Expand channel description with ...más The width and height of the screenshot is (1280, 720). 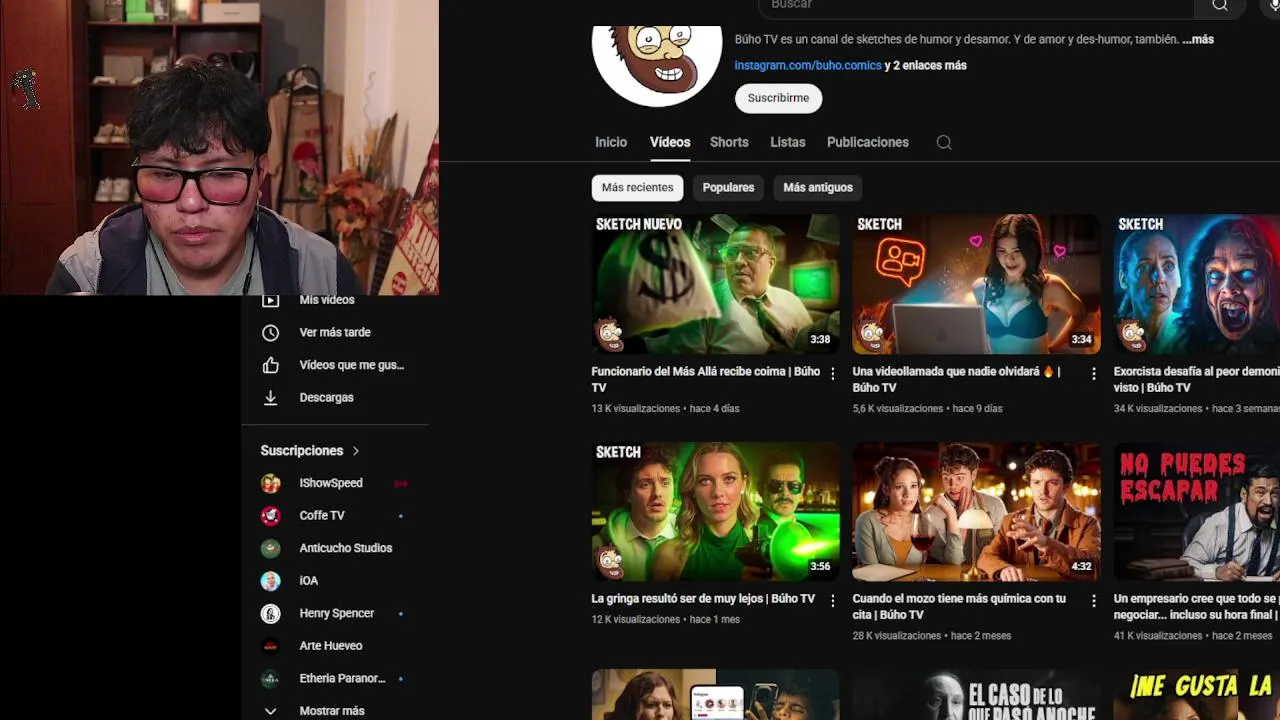1197,39
